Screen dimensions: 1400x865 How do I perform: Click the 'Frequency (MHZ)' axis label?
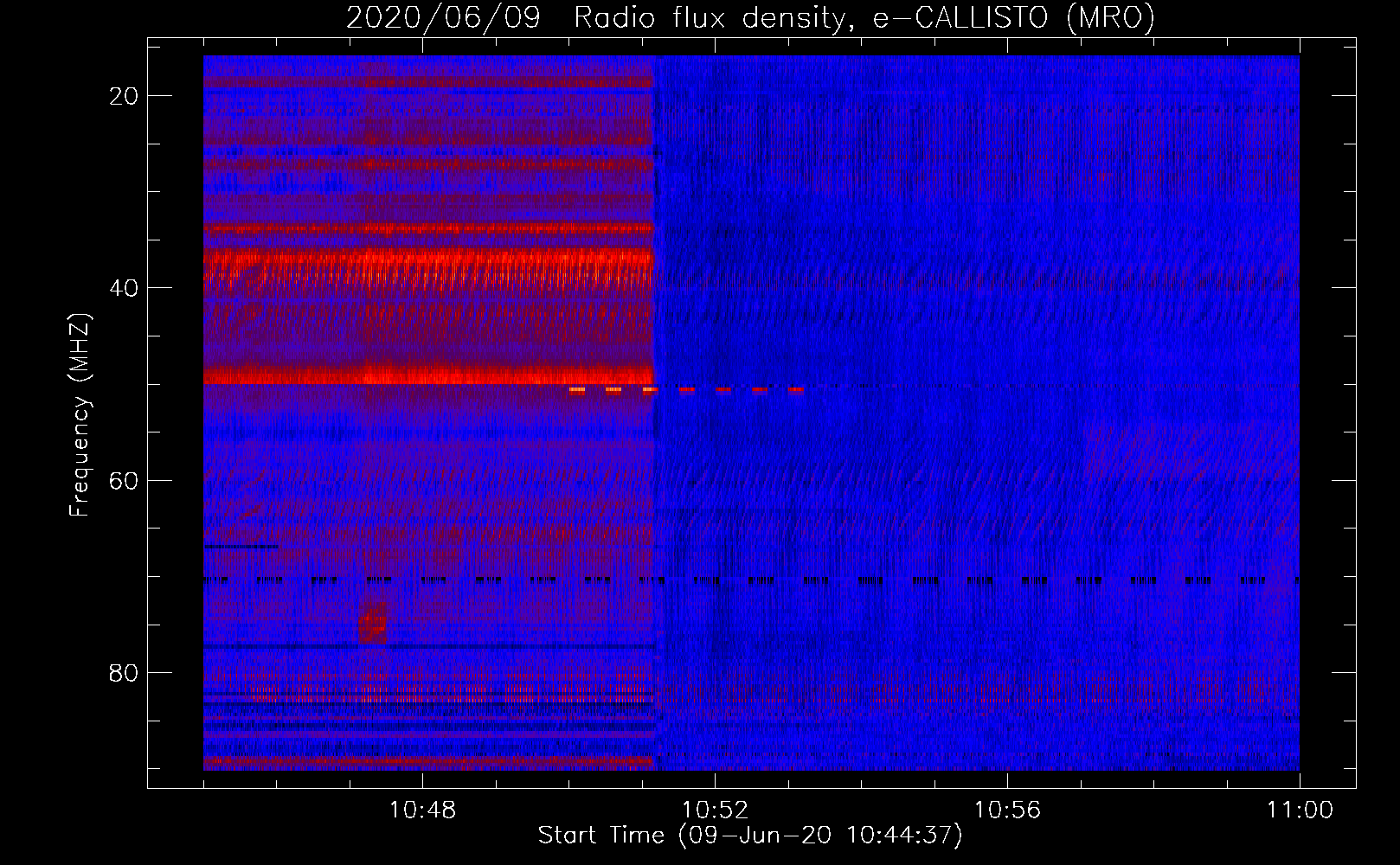click(x=80, y=415)
